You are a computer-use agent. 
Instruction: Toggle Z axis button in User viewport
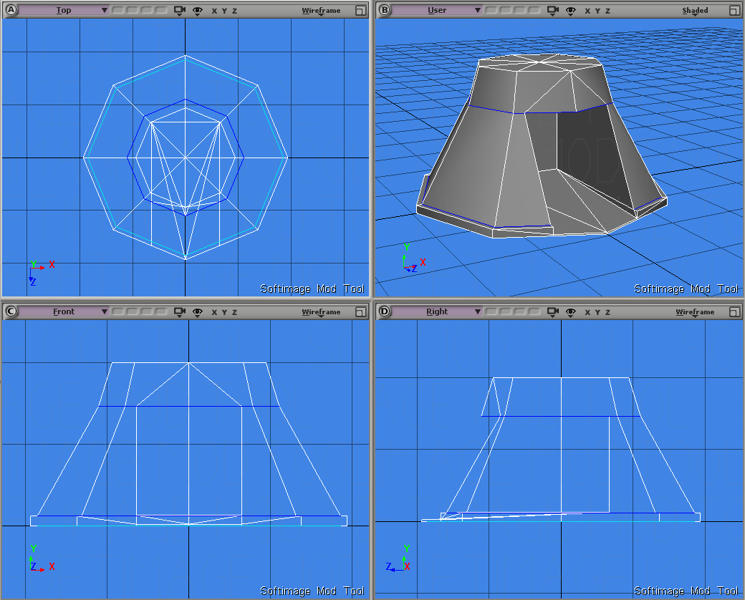point(608,11)
